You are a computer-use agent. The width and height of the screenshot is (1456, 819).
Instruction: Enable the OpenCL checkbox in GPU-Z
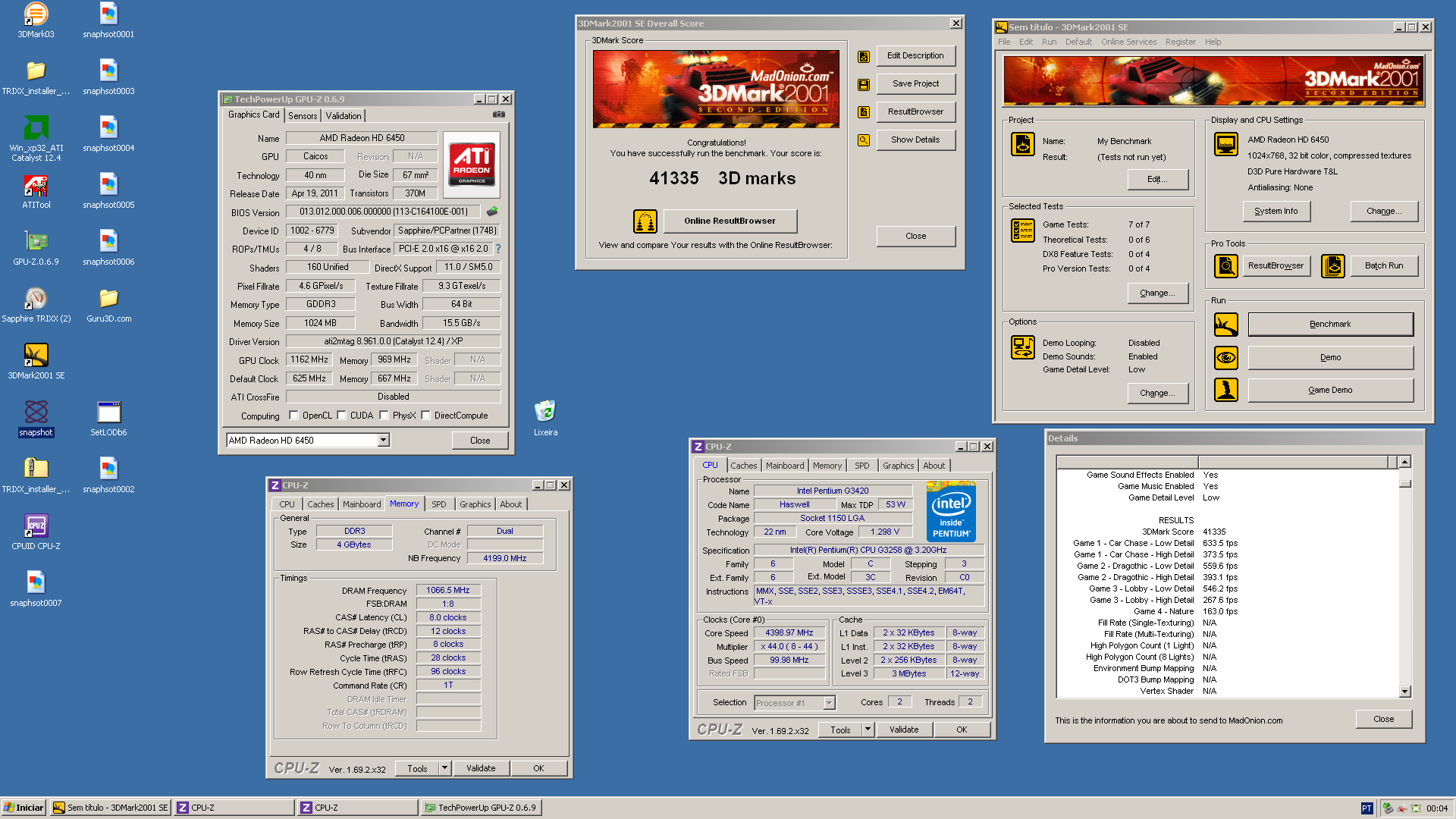pyautogui.click(x=293, y=416)
